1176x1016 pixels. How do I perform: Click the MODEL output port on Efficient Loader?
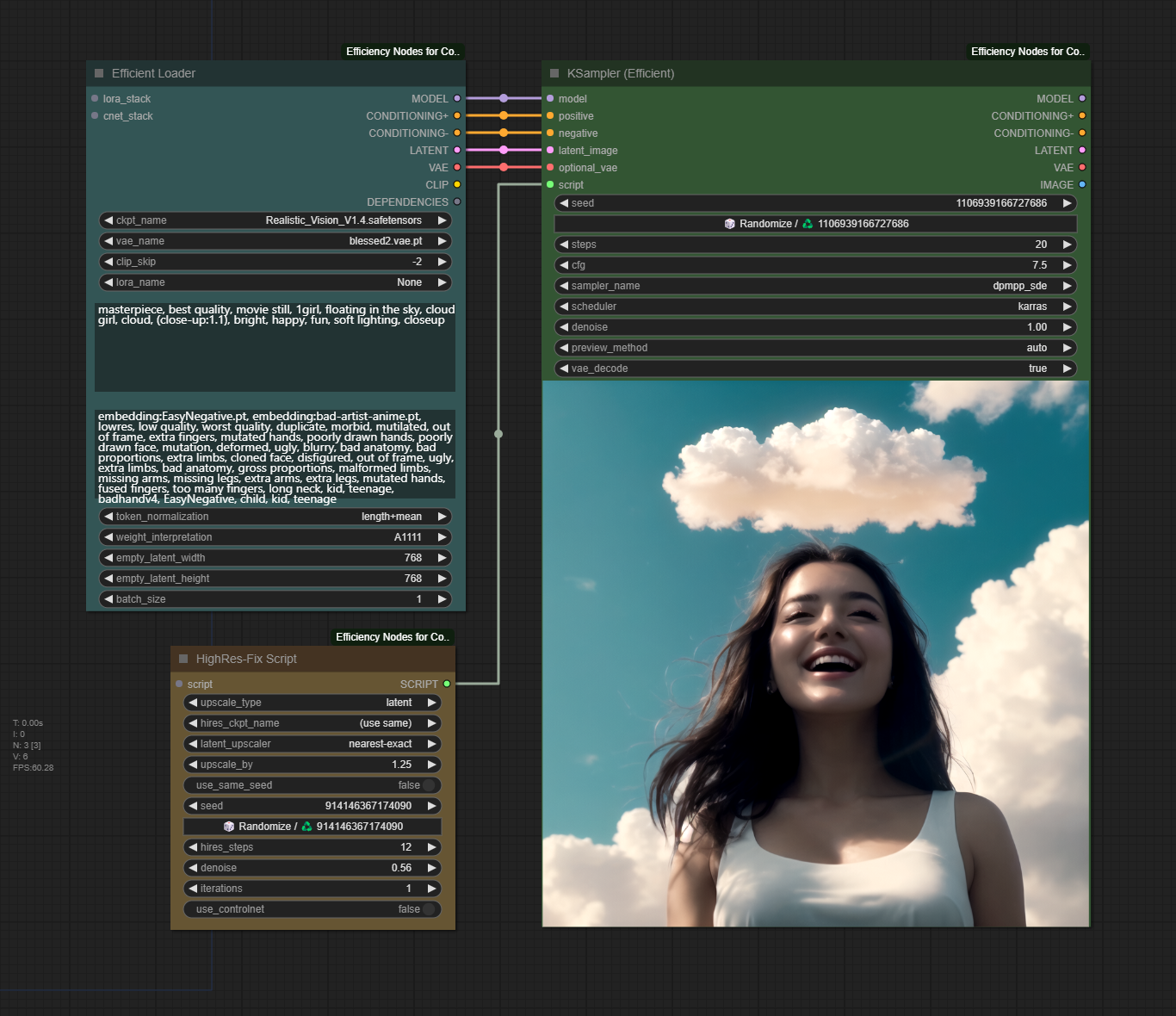(457, 99)
